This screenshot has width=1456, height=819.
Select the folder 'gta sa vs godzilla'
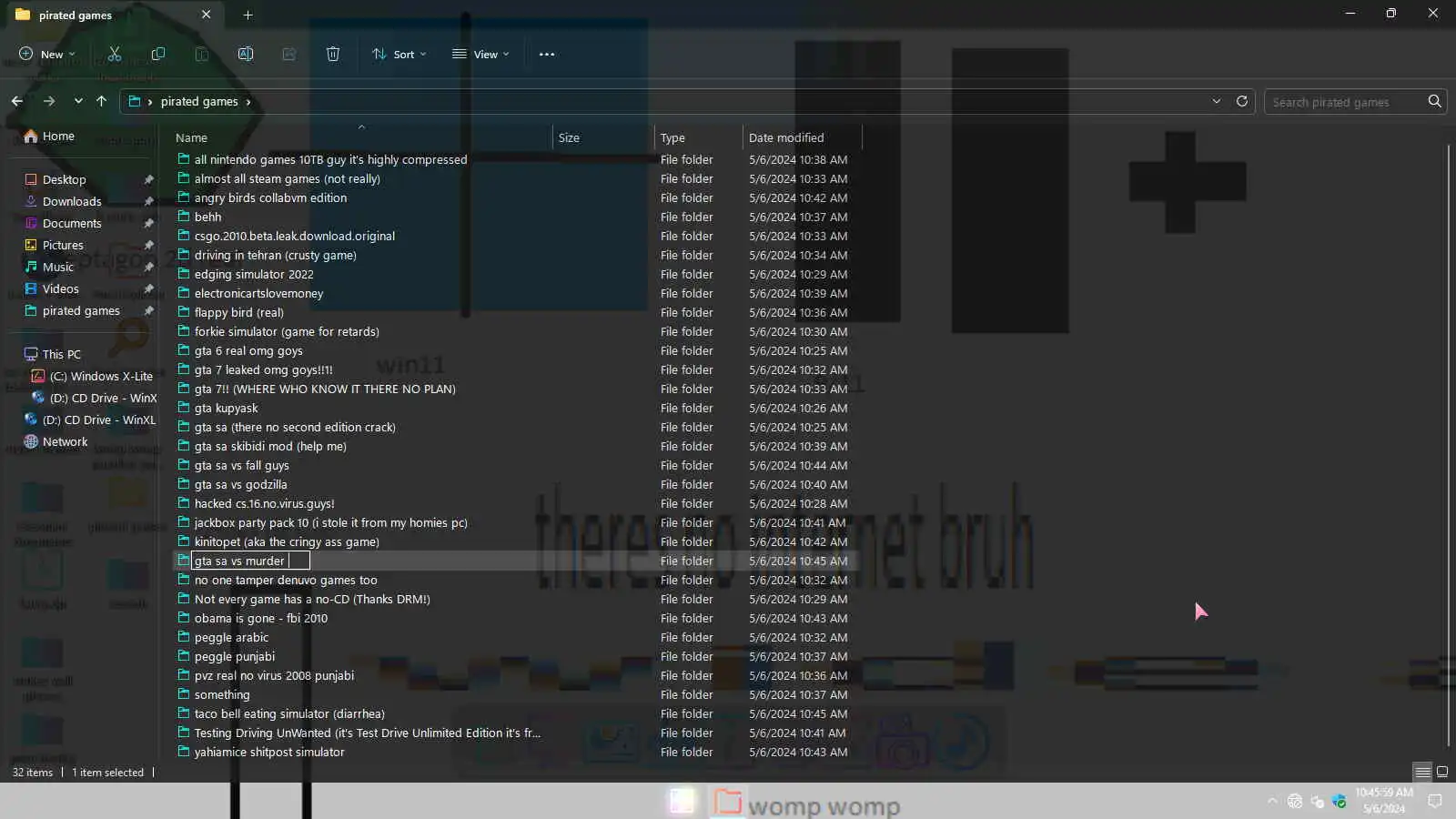coord(241,484)
